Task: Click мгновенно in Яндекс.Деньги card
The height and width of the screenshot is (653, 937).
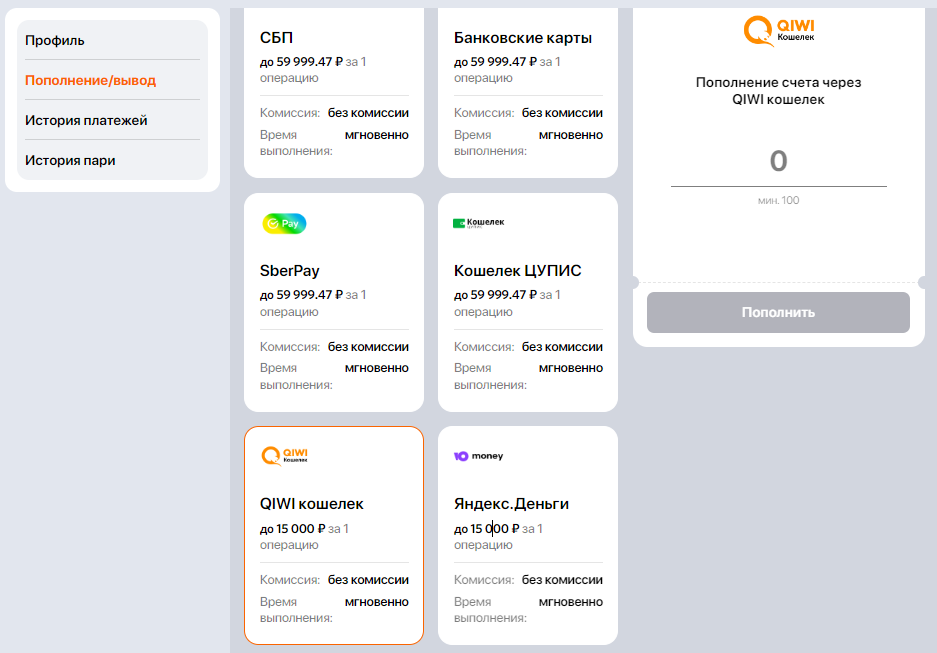Action: point(571,602)
